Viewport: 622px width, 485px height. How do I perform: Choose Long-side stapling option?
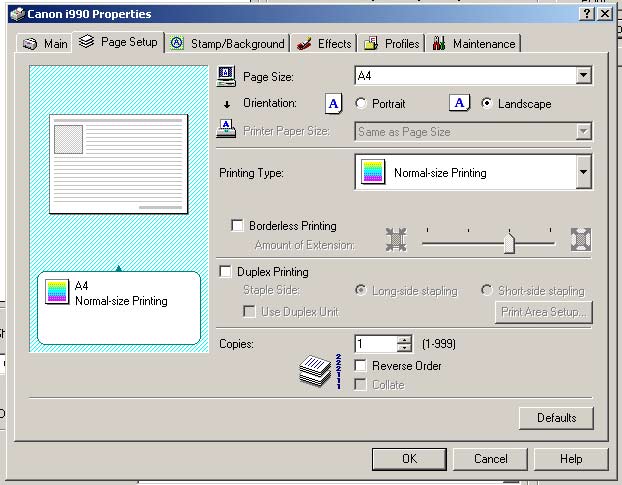click(x=361, y=290)
